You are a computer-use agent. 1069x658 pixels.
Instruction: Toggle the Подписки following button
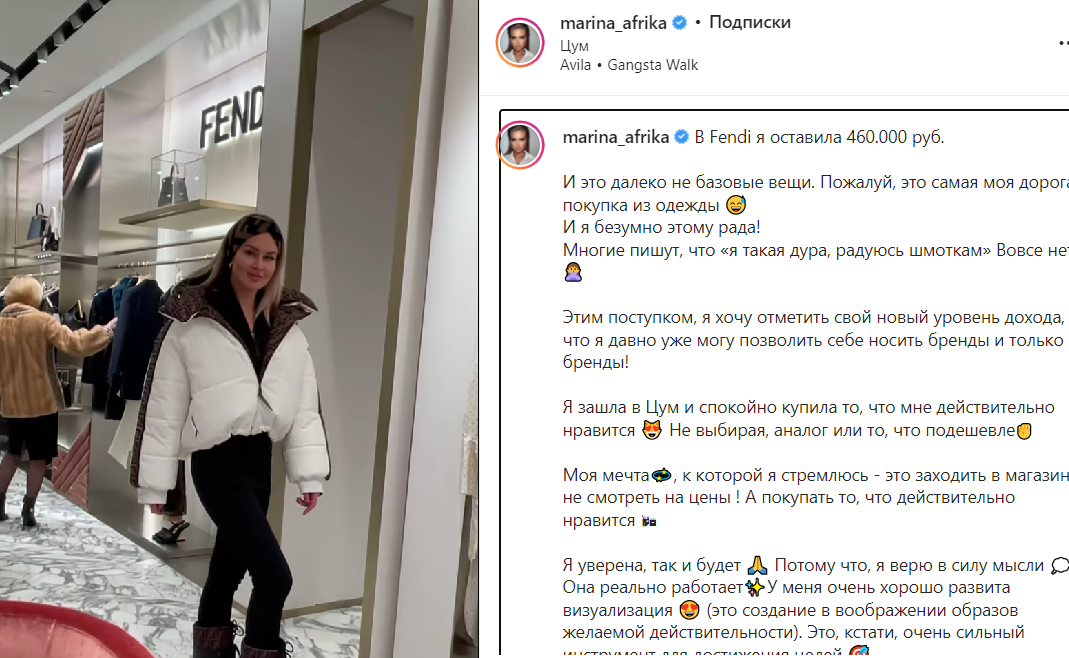(x=750, y=23)
